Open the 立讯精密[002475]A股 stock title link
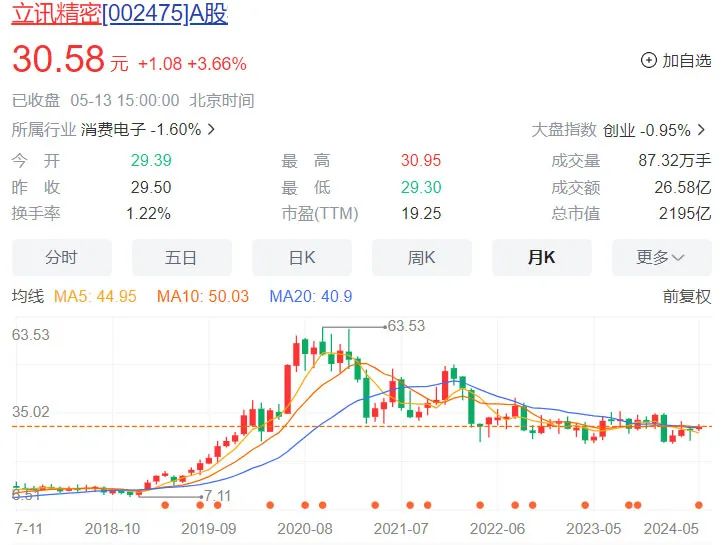Viewport: 724px width, 545px height. click(120, 14)
